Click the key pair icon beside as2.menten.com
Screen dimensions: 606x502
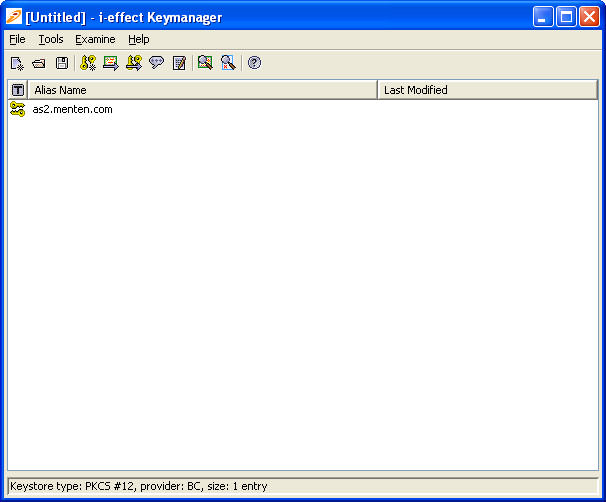pos(17,110)
